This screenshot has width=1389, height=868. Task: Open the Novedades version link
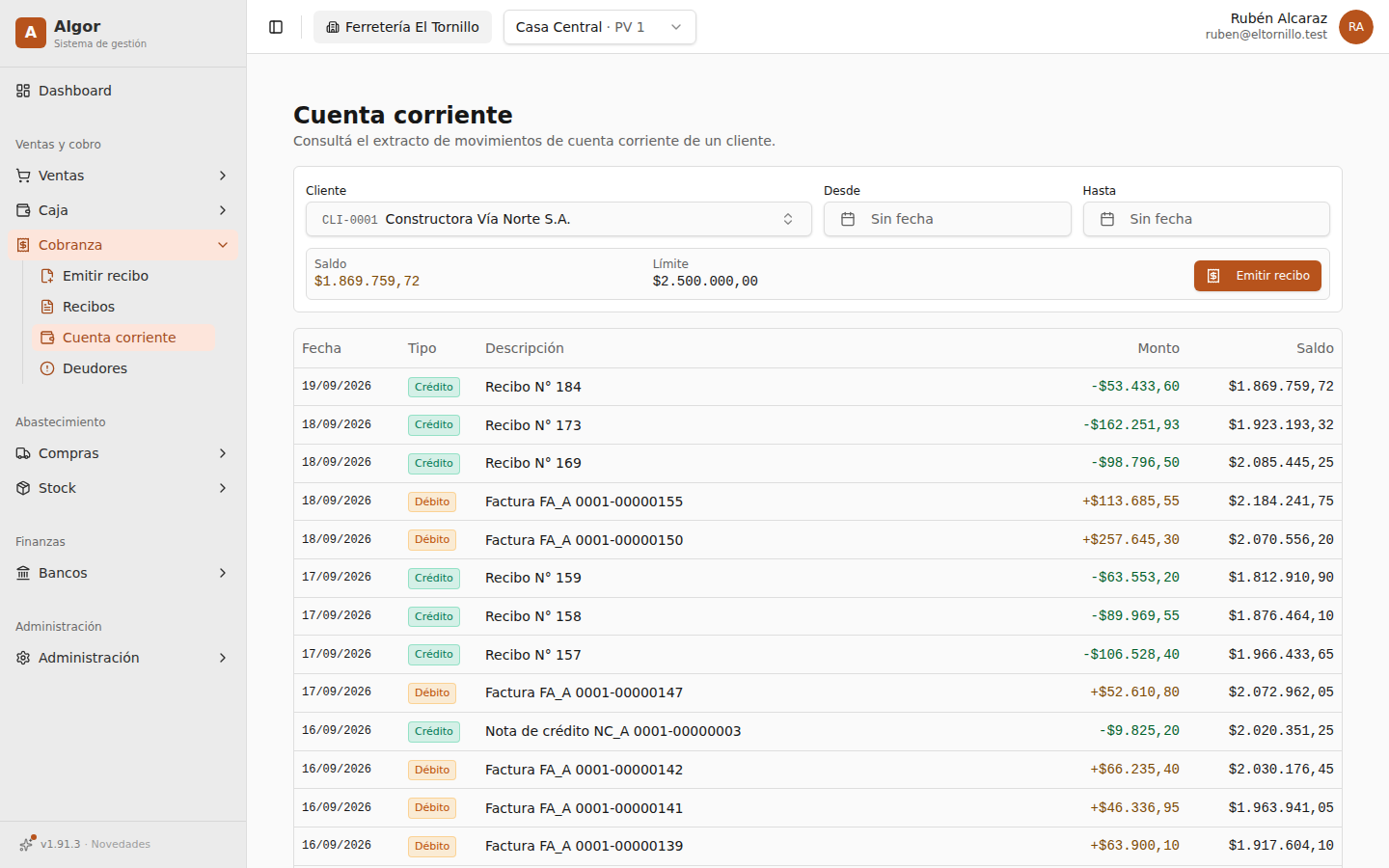pyautogui.click(x=95, y=844)
